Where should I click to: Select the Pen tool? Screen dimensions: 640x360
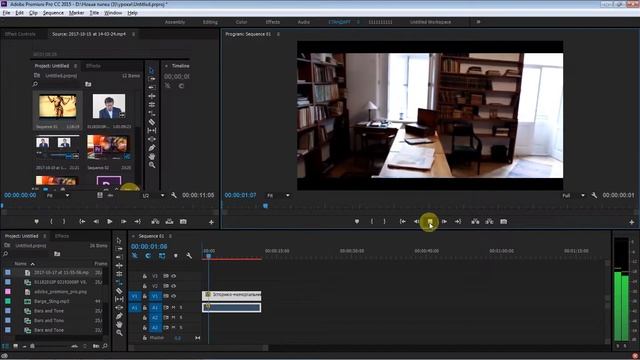pos(119,316)
